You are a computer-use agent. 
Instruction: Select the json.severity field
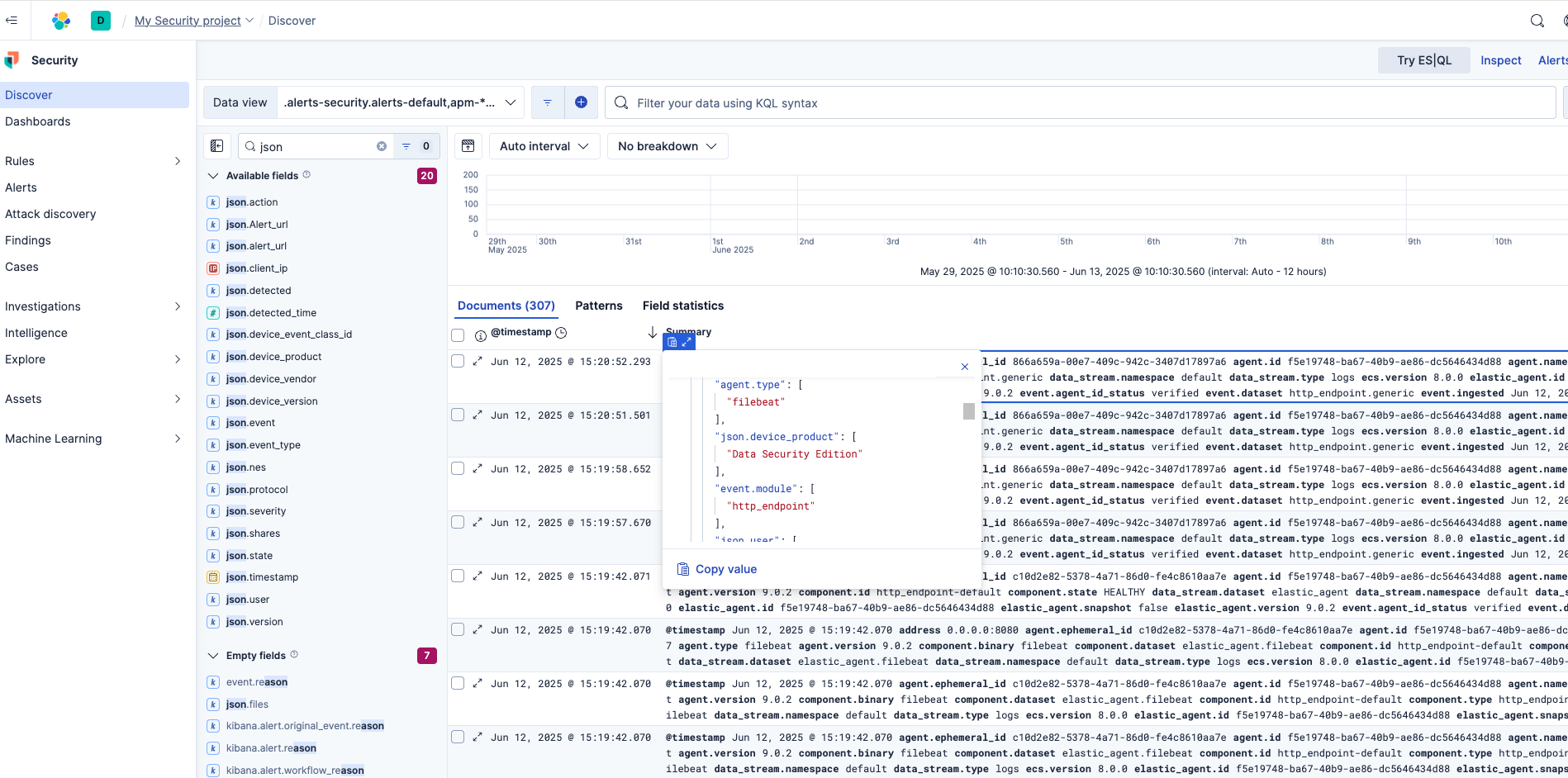point(256,511)
